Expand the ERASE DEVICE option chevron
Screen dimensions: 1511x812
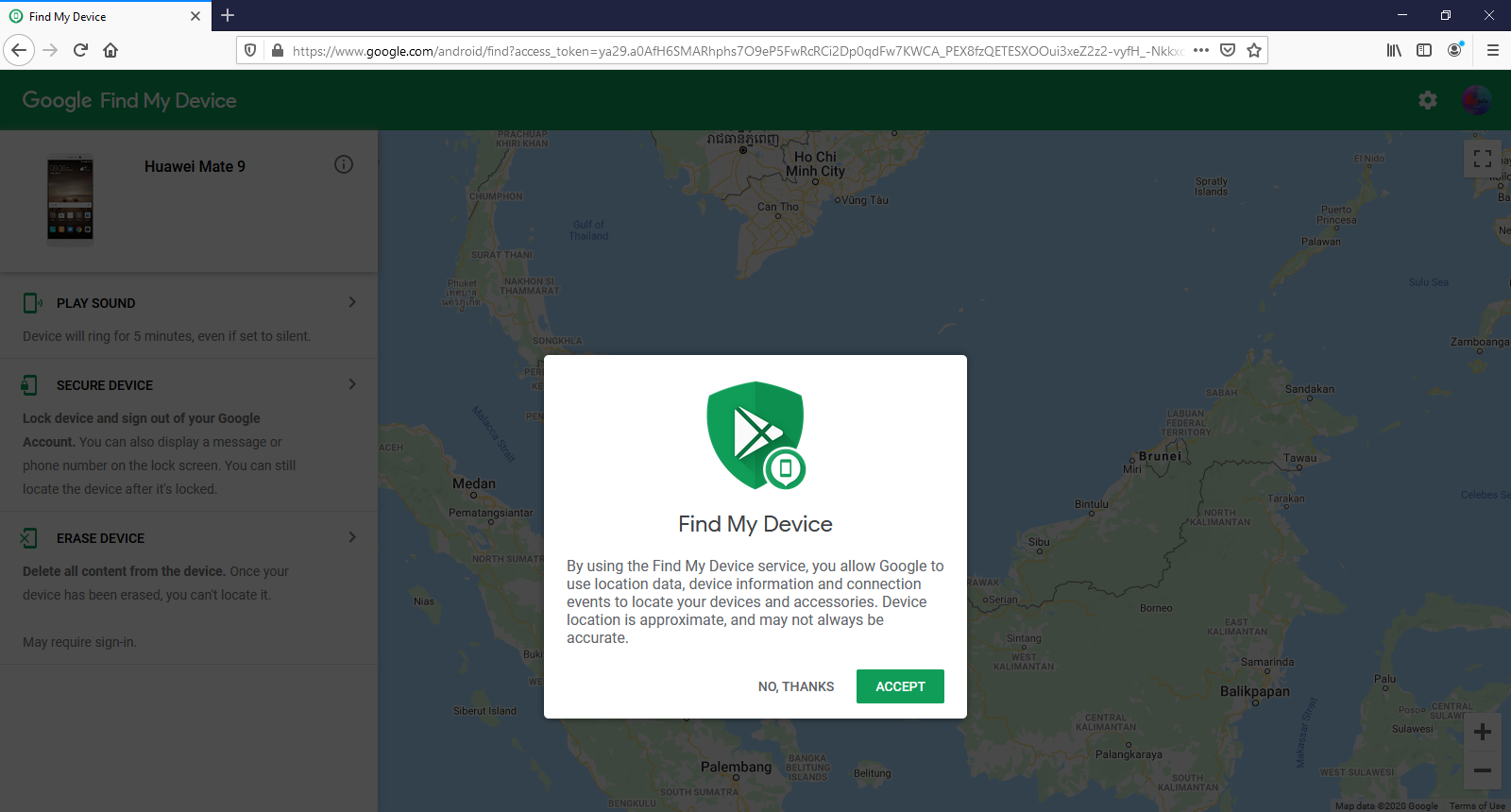click(352, 537)
